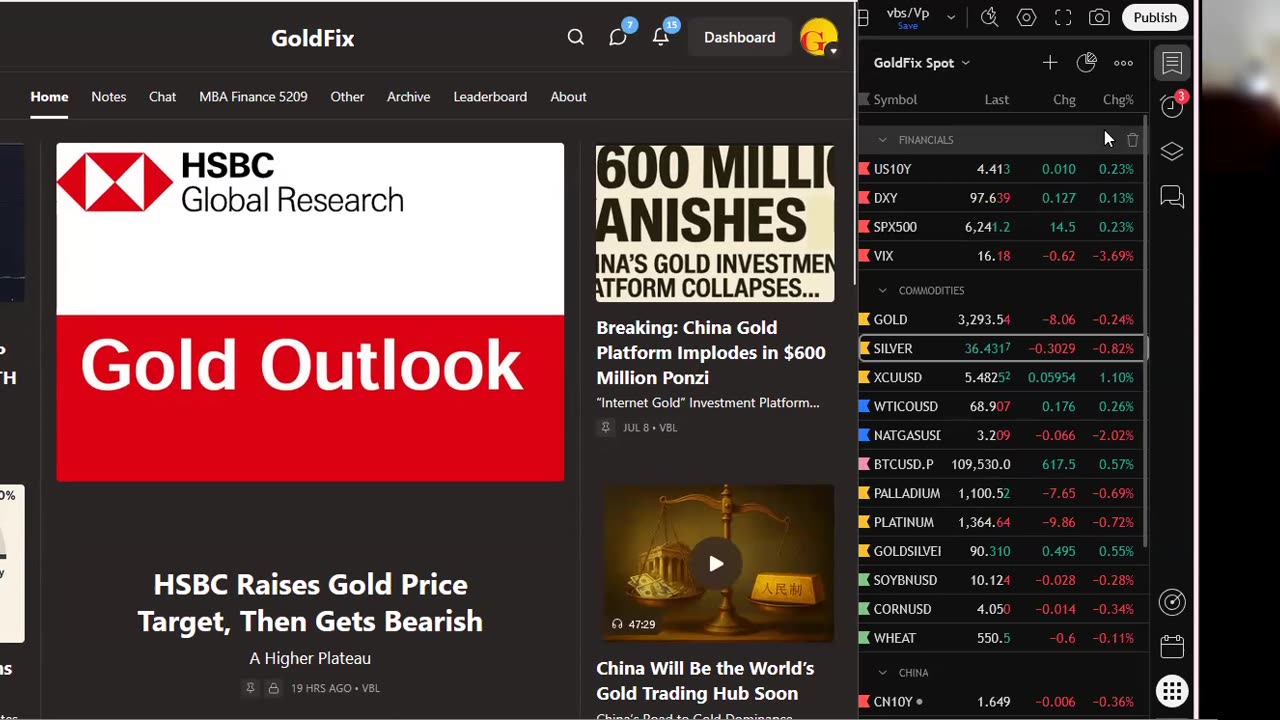Click Save under the vbs/Vp layout name

coord(908,26)
